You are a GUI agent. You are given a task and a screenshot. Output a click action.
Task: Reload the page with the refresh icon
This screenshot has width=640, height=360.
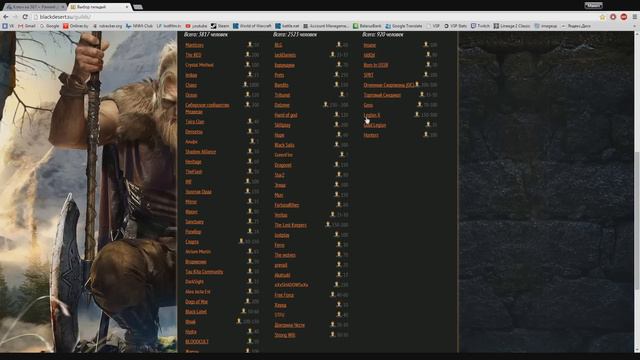(x=25, y=17)
